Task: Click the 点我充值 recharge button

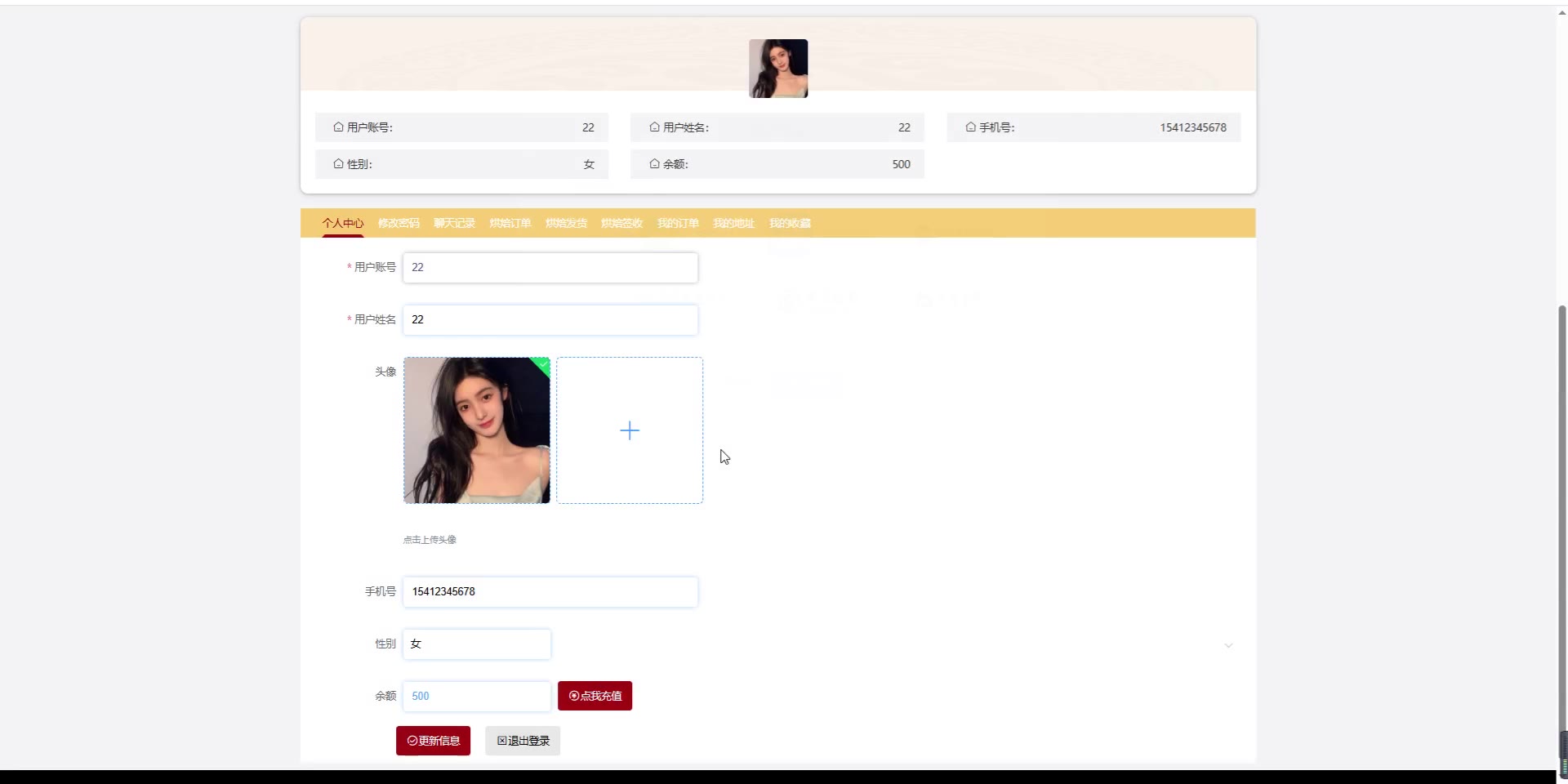Action: [595, 696]
